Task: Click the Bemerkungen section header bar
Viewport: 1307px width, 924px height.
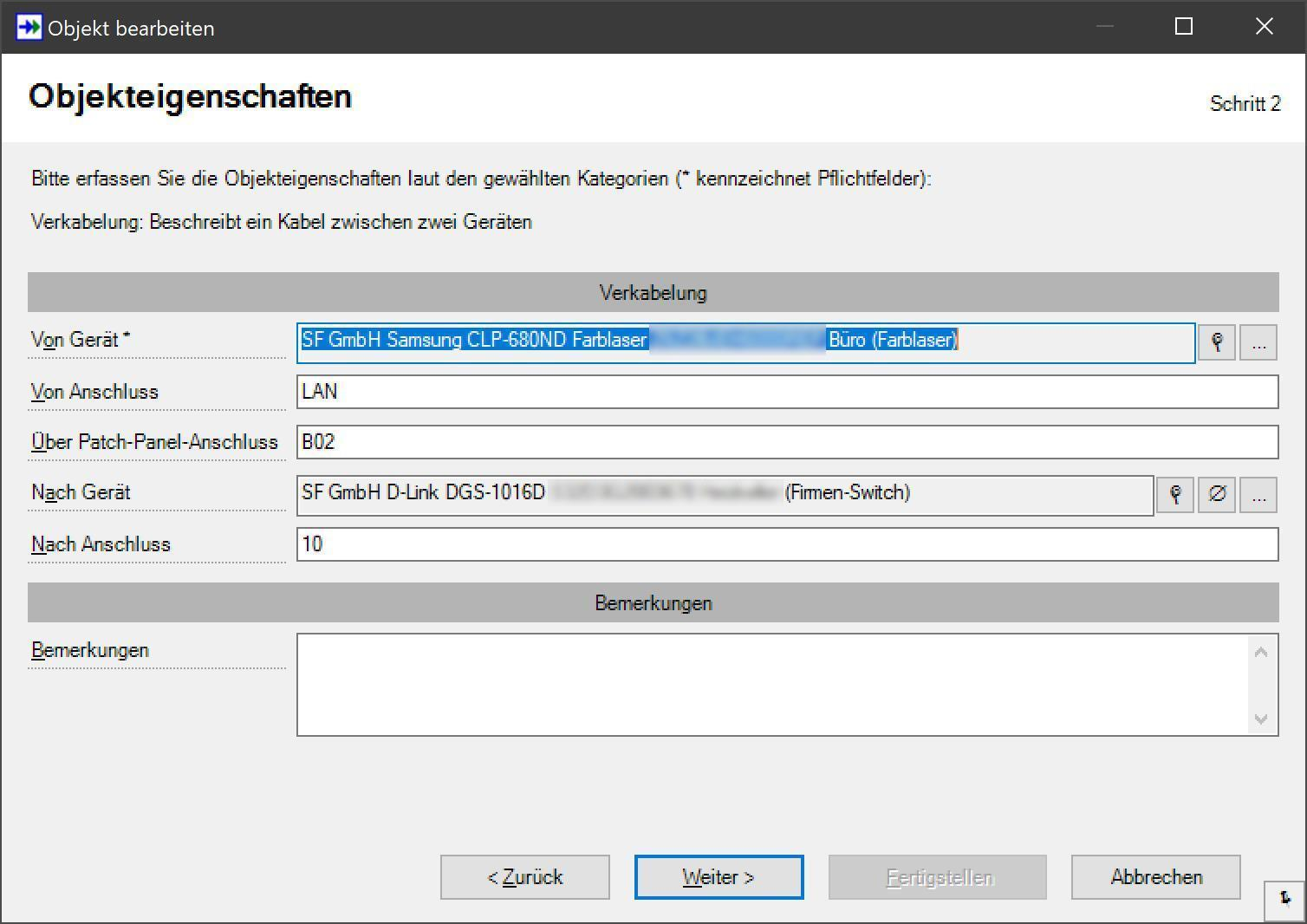Action: pyautogui.click(x=653, y=602)
